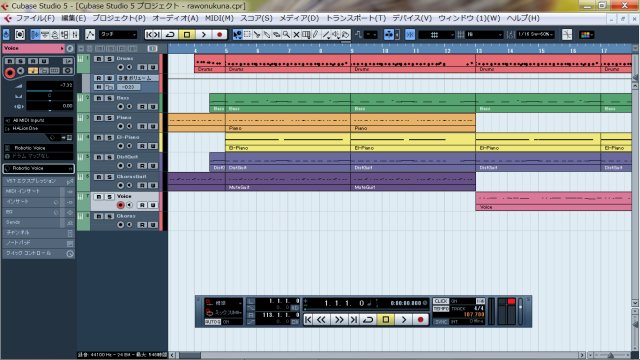Image resolution: width=640 pixels, height=360 pixels.
Task: Toggle Cycle on the transport panel
Action: point(368,320)
